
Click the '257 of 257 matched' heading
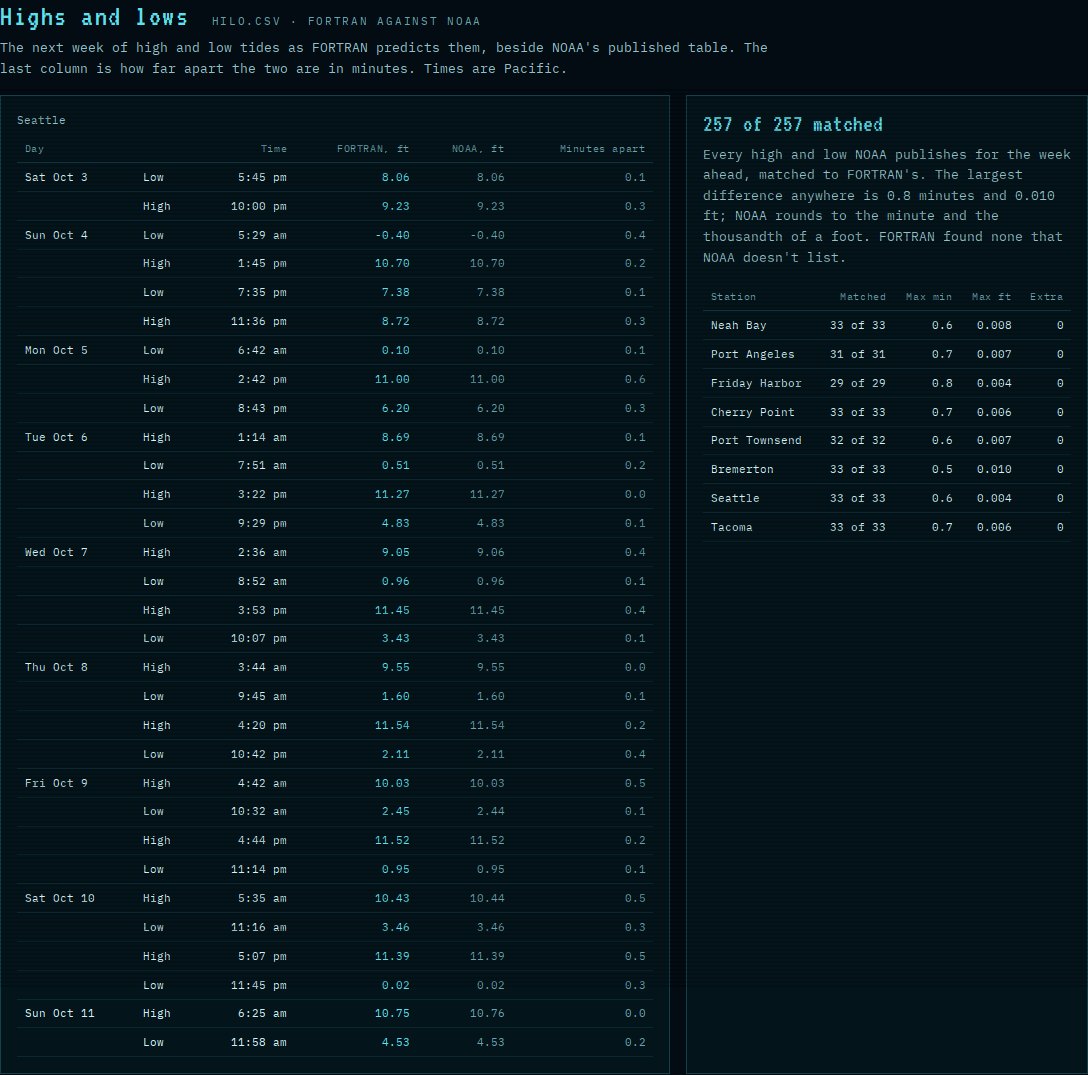pyautogui.click(x=792, y=125)
